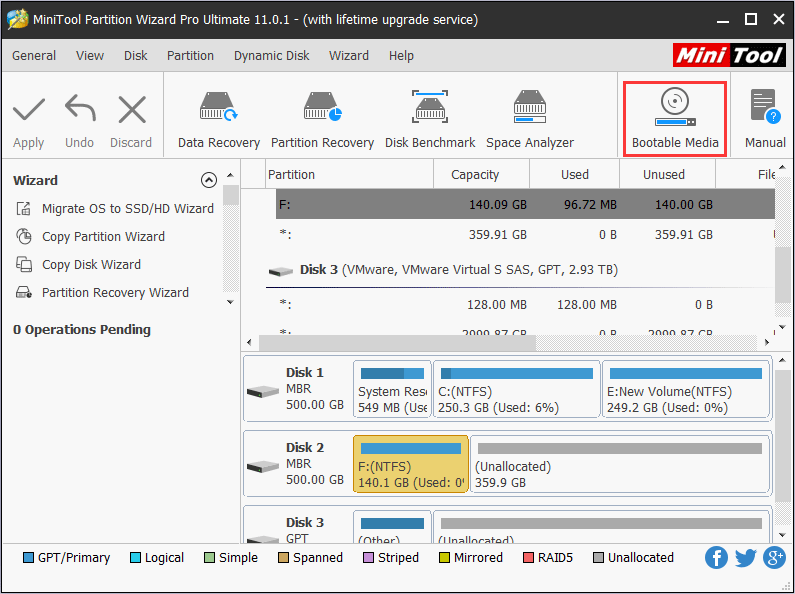Sort by Partition column header
Screen dimensions: 795x594
point(349,174)
